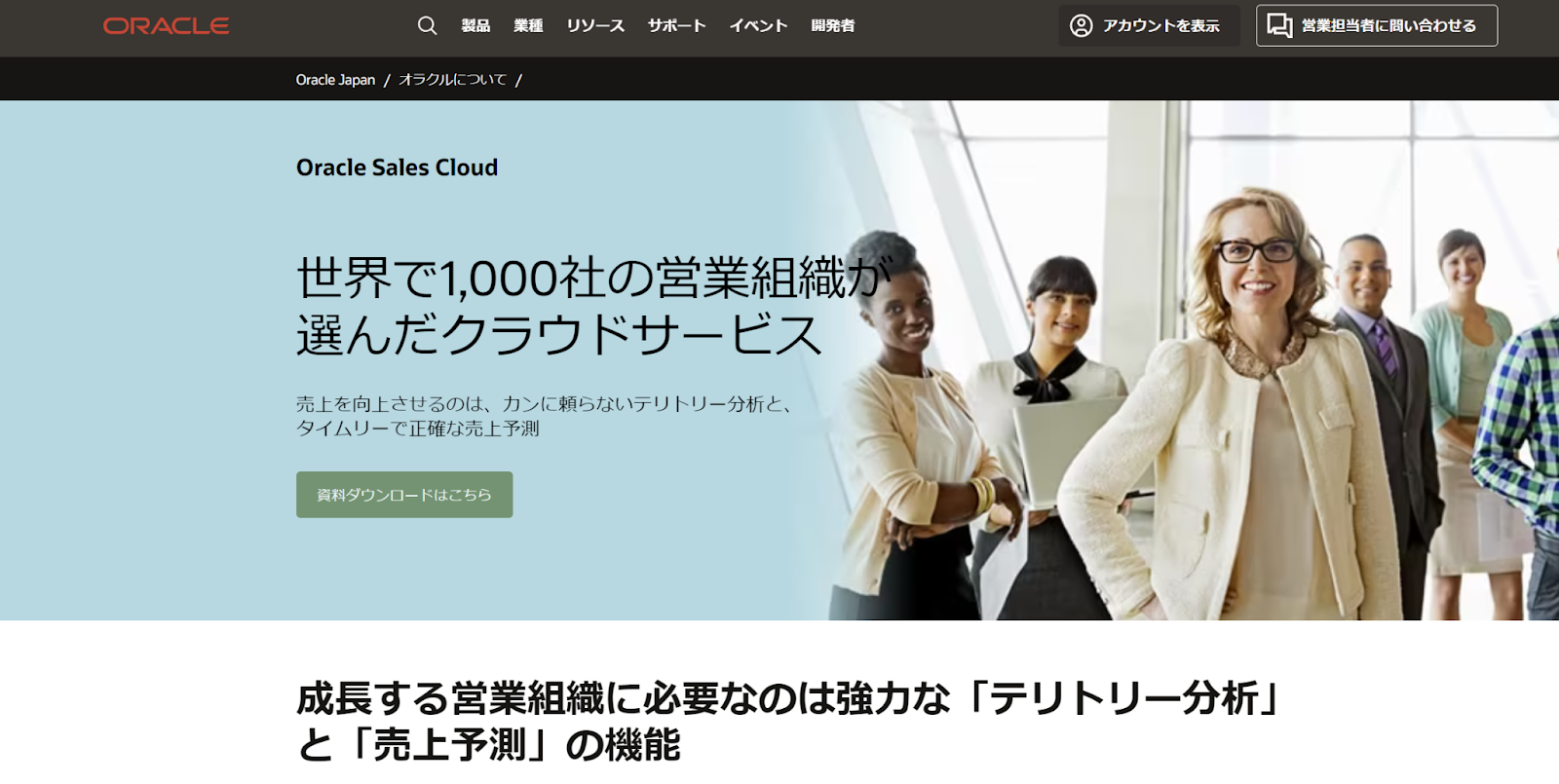The height and width of the screenshot is (784, 1559).
Task: Open the 製品 menu
Action: coord(475,26)
